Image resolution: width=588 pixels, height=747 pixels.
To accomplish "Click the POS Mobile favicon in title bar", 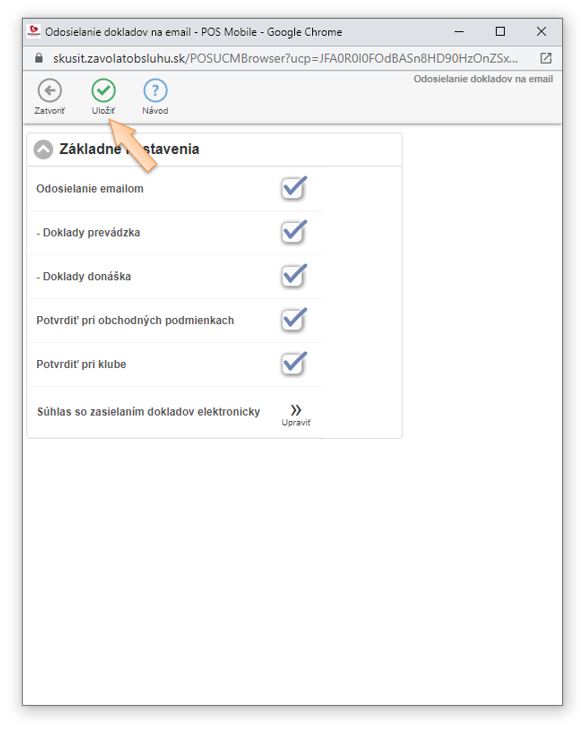I will pyautogui.click(x=34, y=31).
